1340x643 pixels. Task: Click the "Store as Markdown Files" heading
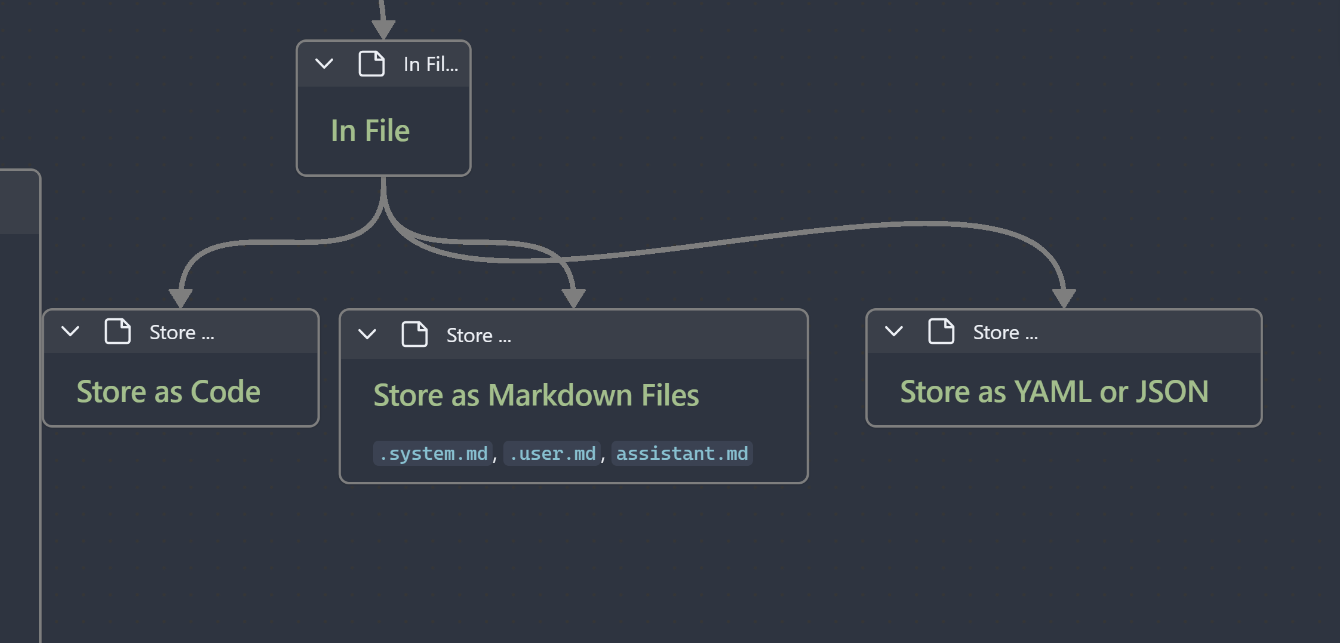tap(536, 395)
